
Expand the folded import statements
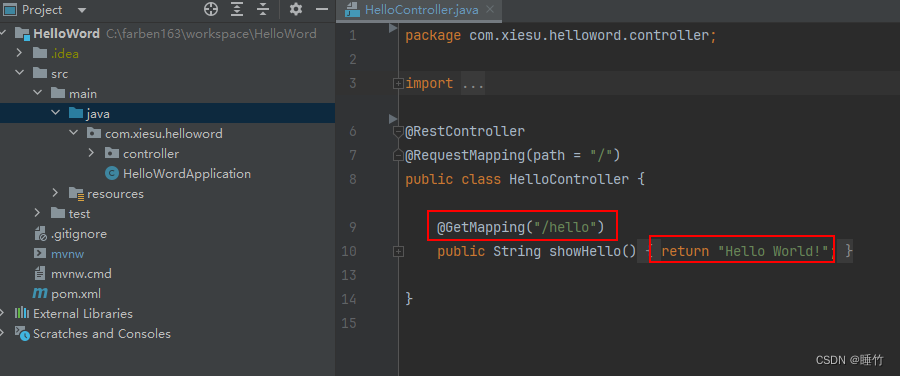[x=398, y=84]
